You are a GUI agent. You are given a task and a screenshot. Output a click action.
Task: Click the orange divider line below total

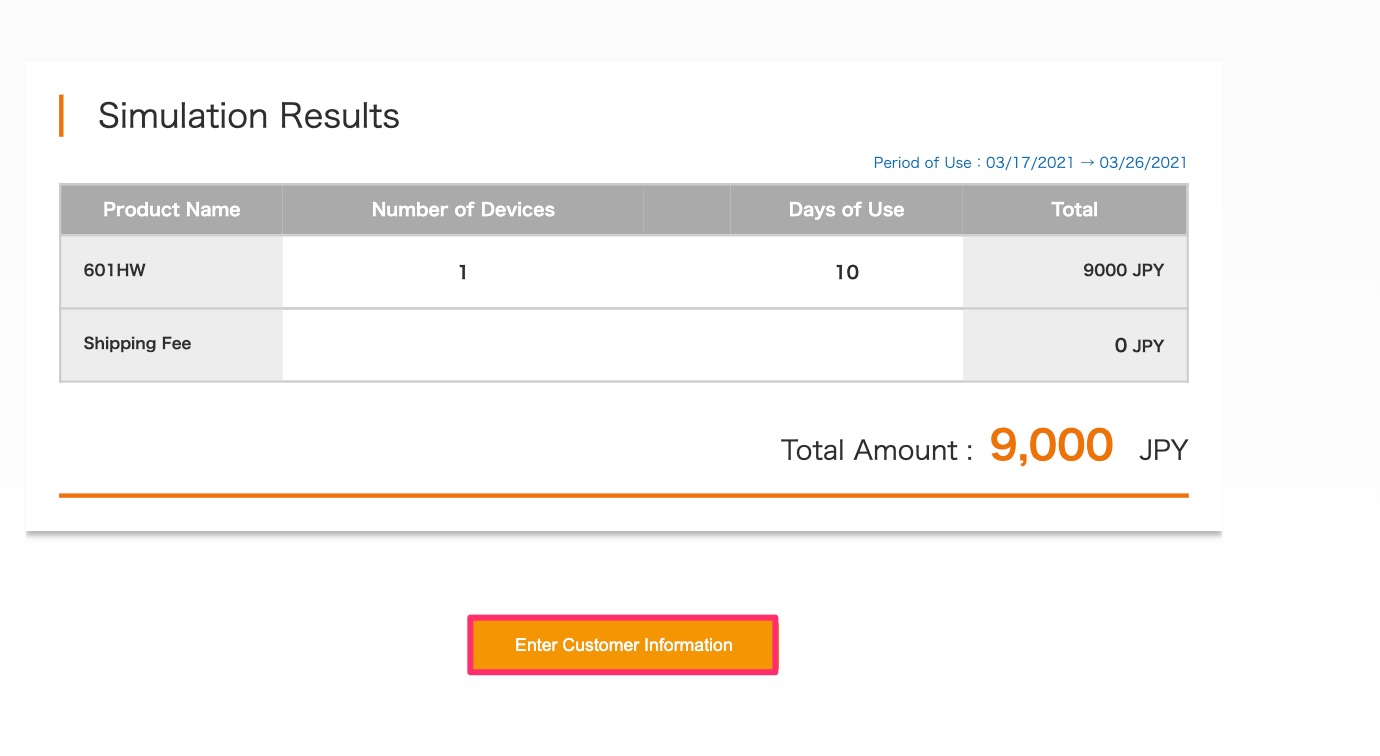(x=623, y=495)
